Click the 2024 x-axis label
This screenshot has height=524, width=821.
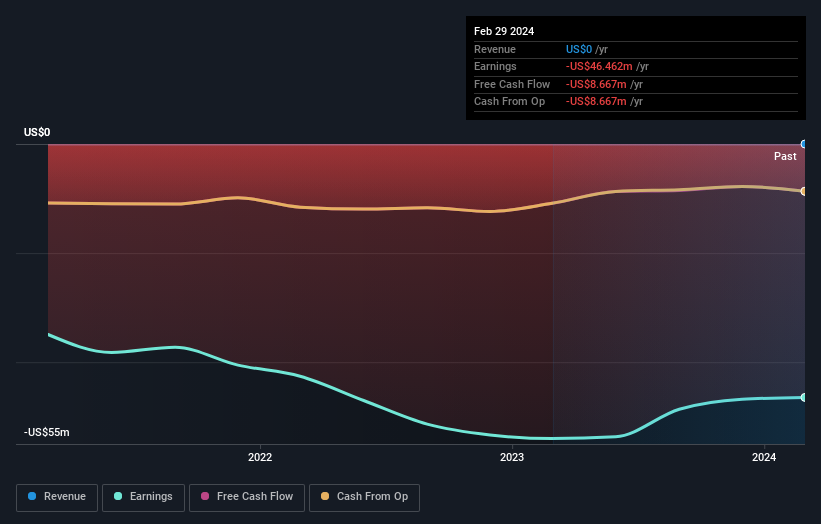click(x=764, y=457)
